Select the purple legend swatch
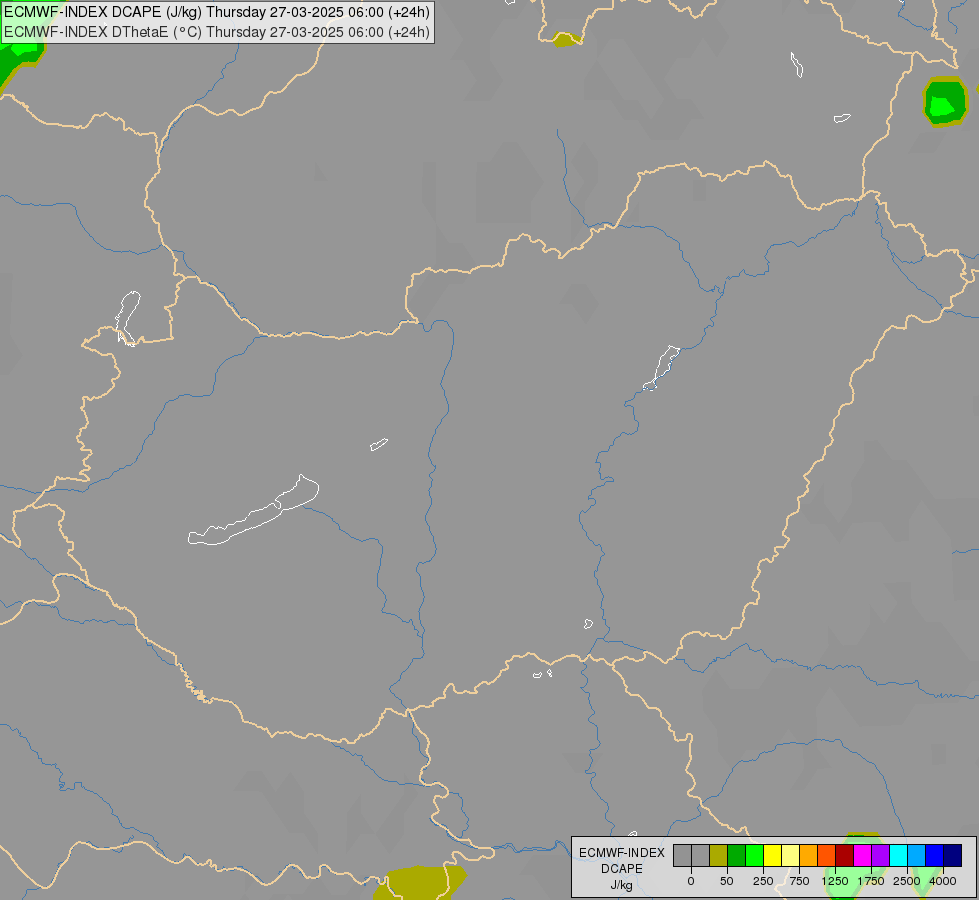 pos(881,856)
